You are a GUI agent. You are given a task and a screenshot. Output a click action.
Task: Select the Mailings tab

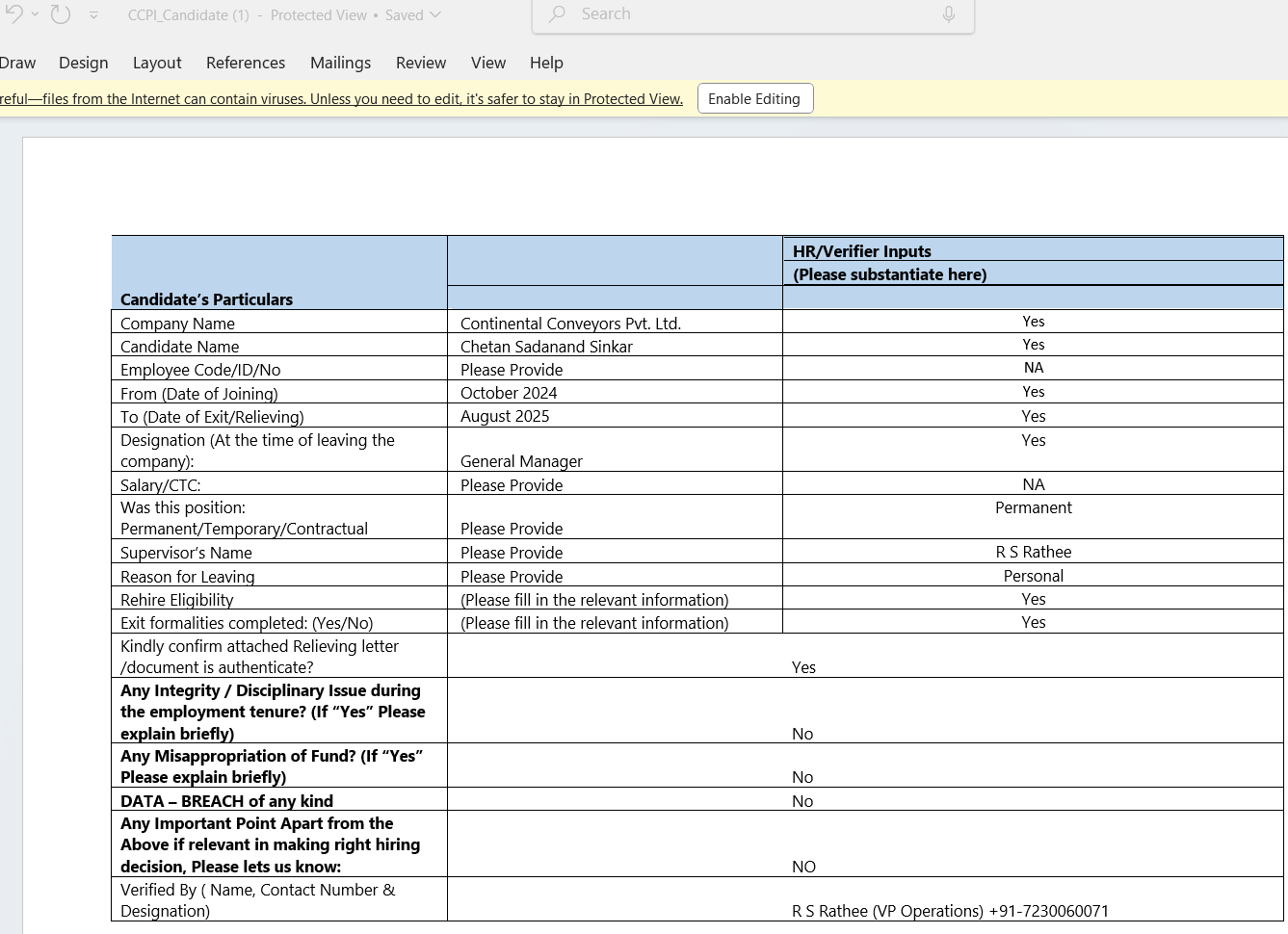tap(340, 63)
